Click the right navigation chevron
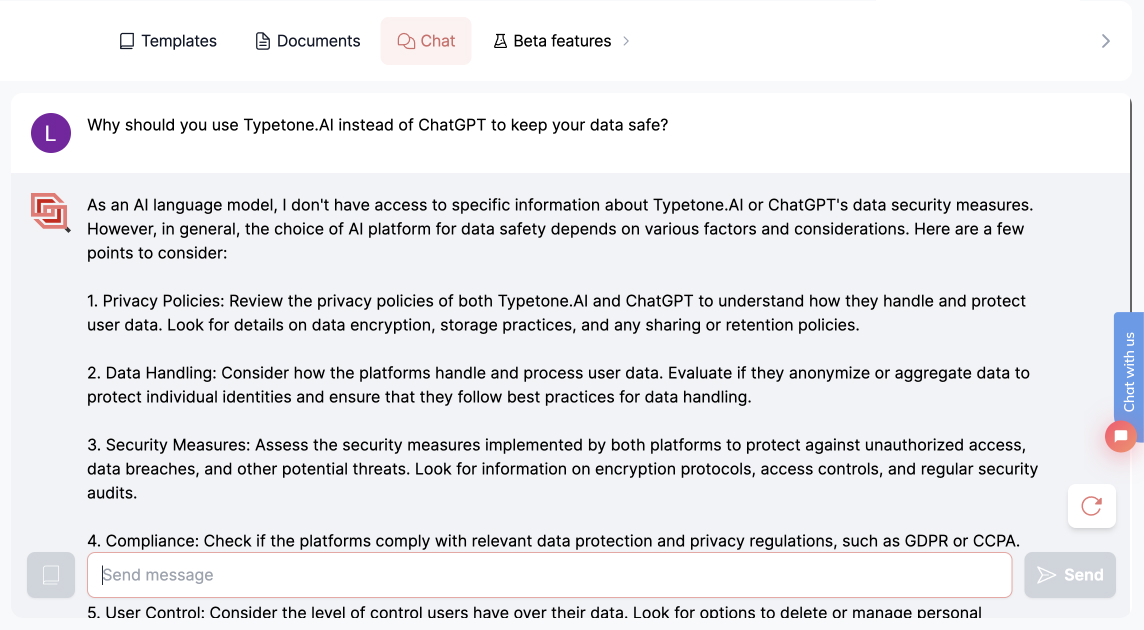The width and height of the screenshot is (1144, 630). tap(1105, 41)
